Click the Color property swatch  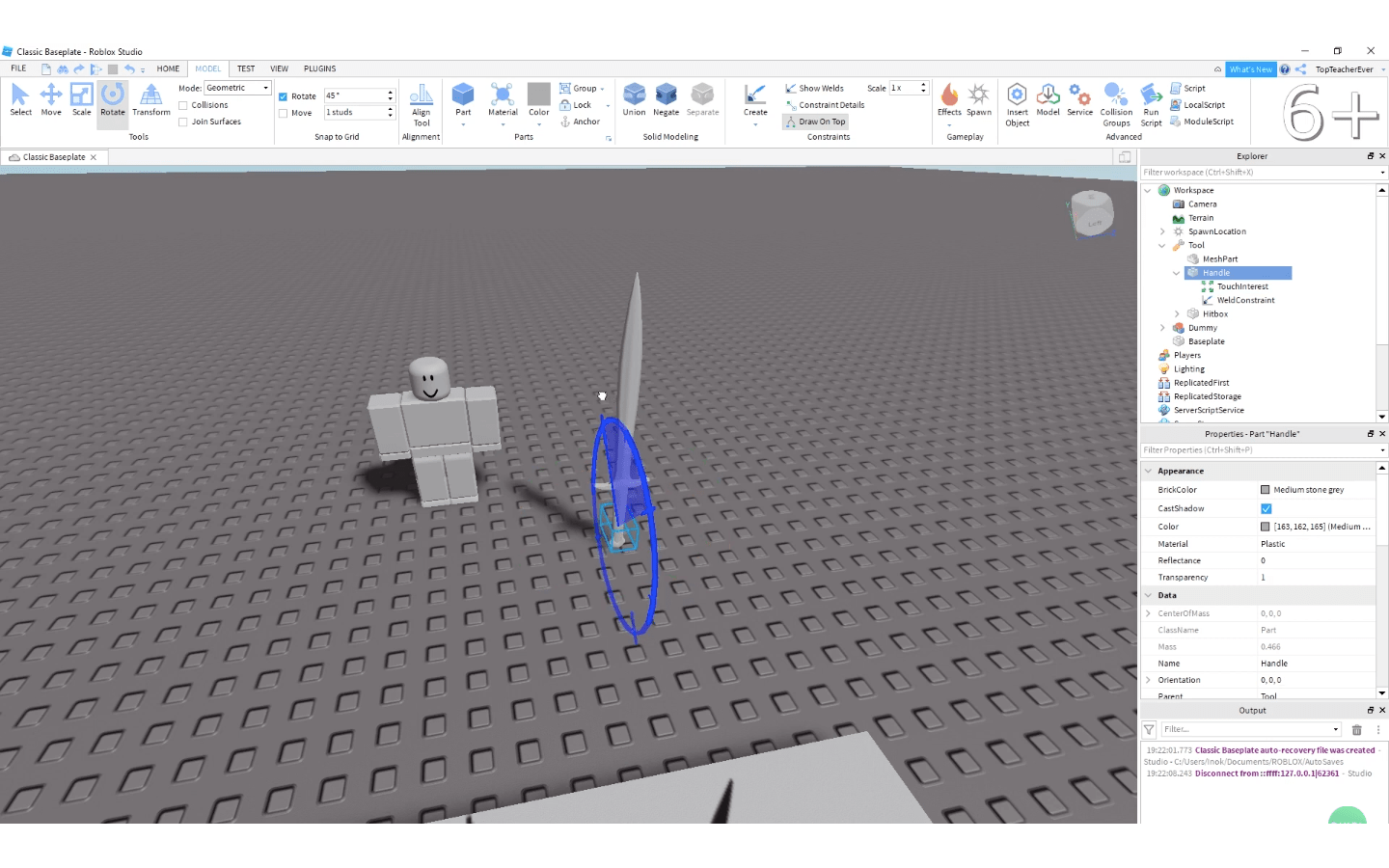(x=1266, y=527)
